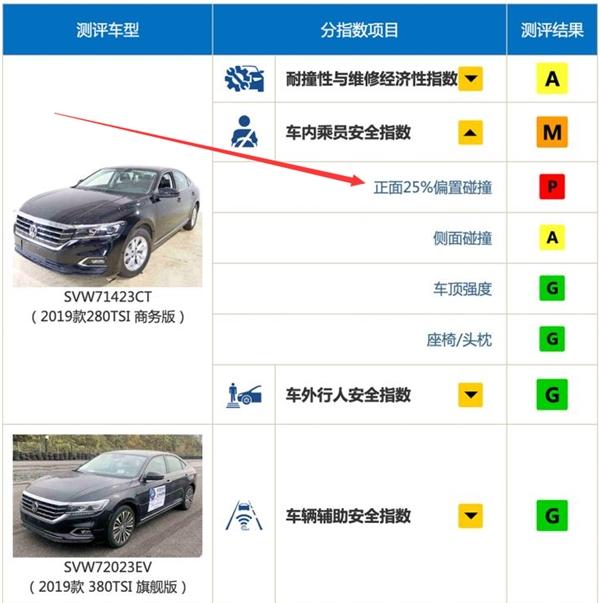The height and width of the screenshot is (603, 600).
Task: Click the 280TSI 商务版 car photo
Action: pos(107,226)
